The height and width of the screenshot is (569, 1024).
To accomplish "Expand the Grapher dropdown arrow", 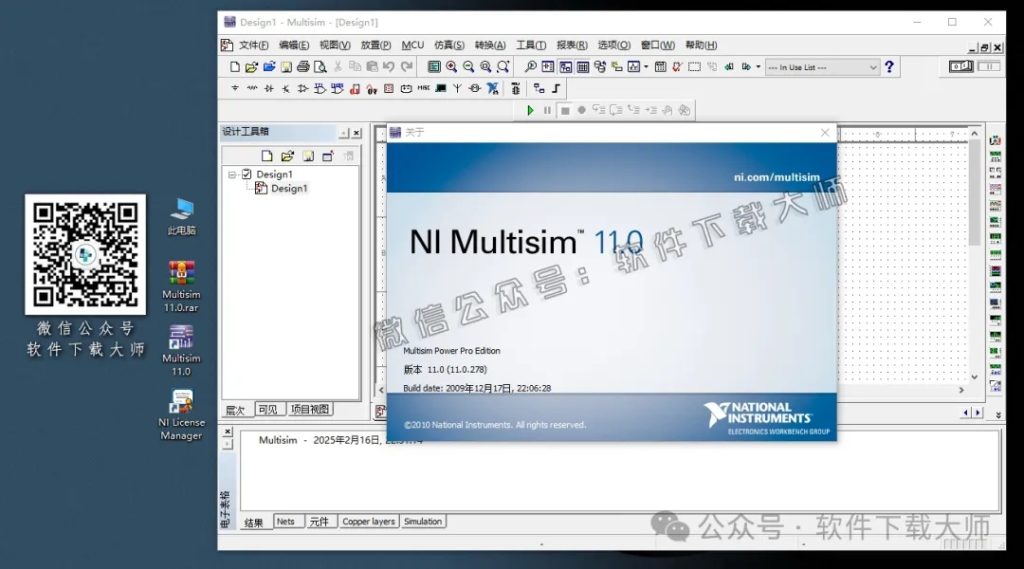I will tap(646, 67).
